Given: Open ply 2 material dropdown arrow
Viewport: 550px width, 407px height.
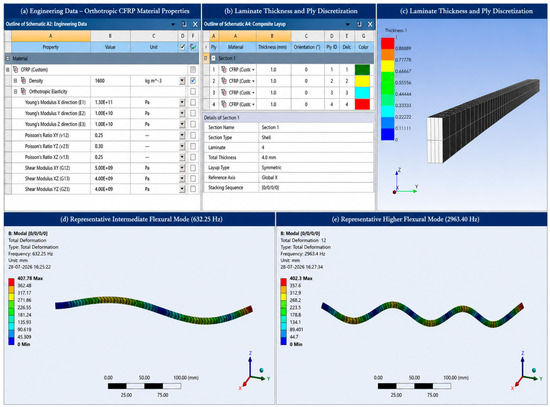Looking at the screenshot, I should click(253, 81).
